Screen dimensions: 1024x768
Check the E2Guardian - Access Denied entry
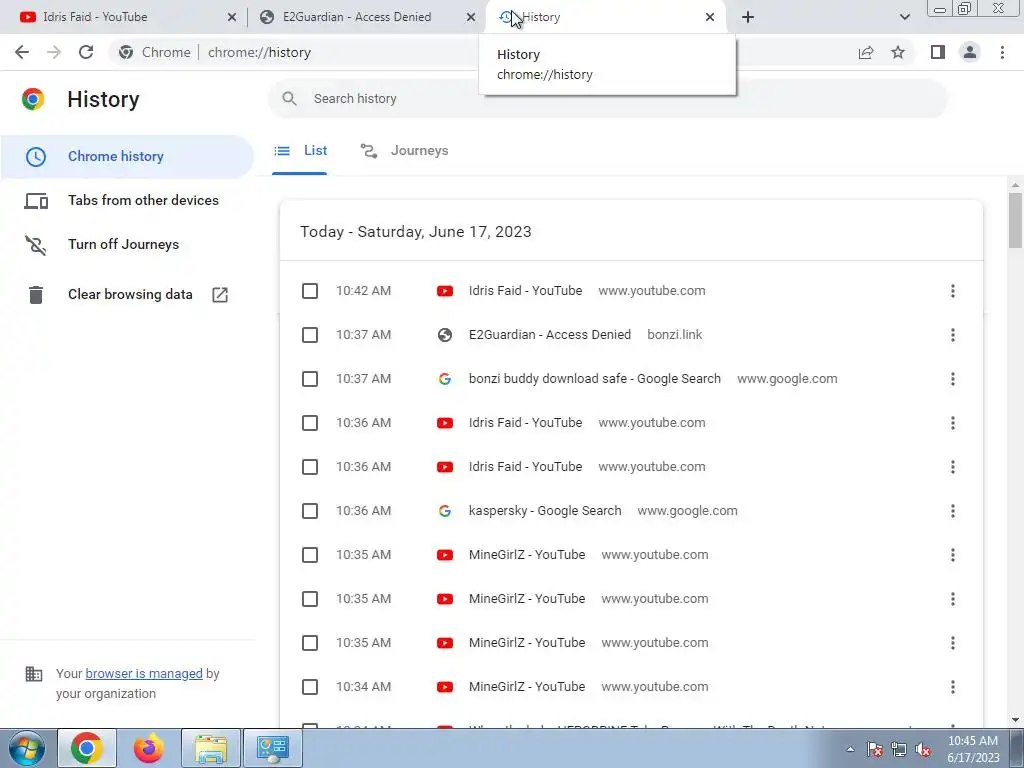tap(310, 335)
